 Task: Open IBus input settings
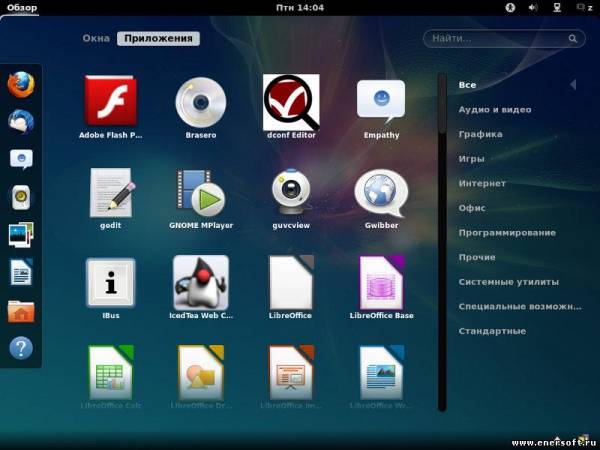point(111,283)
